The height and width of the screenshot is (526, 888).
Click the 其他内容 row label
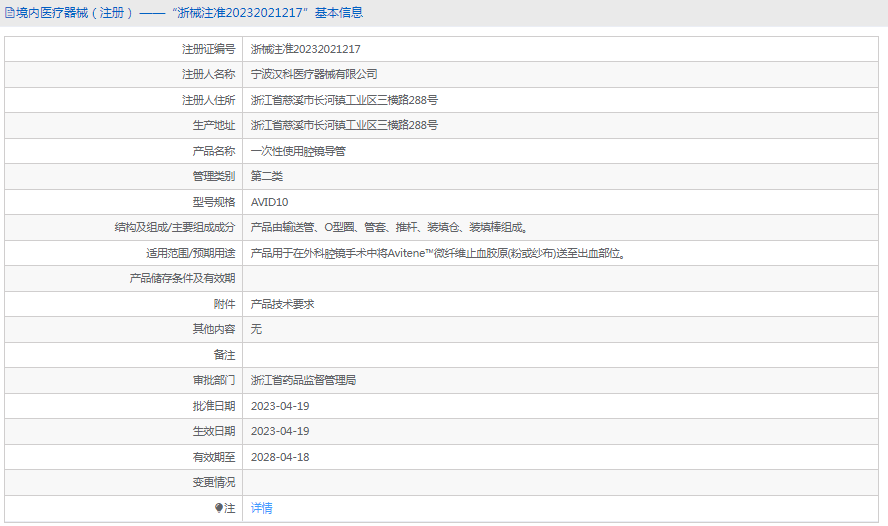214,329
